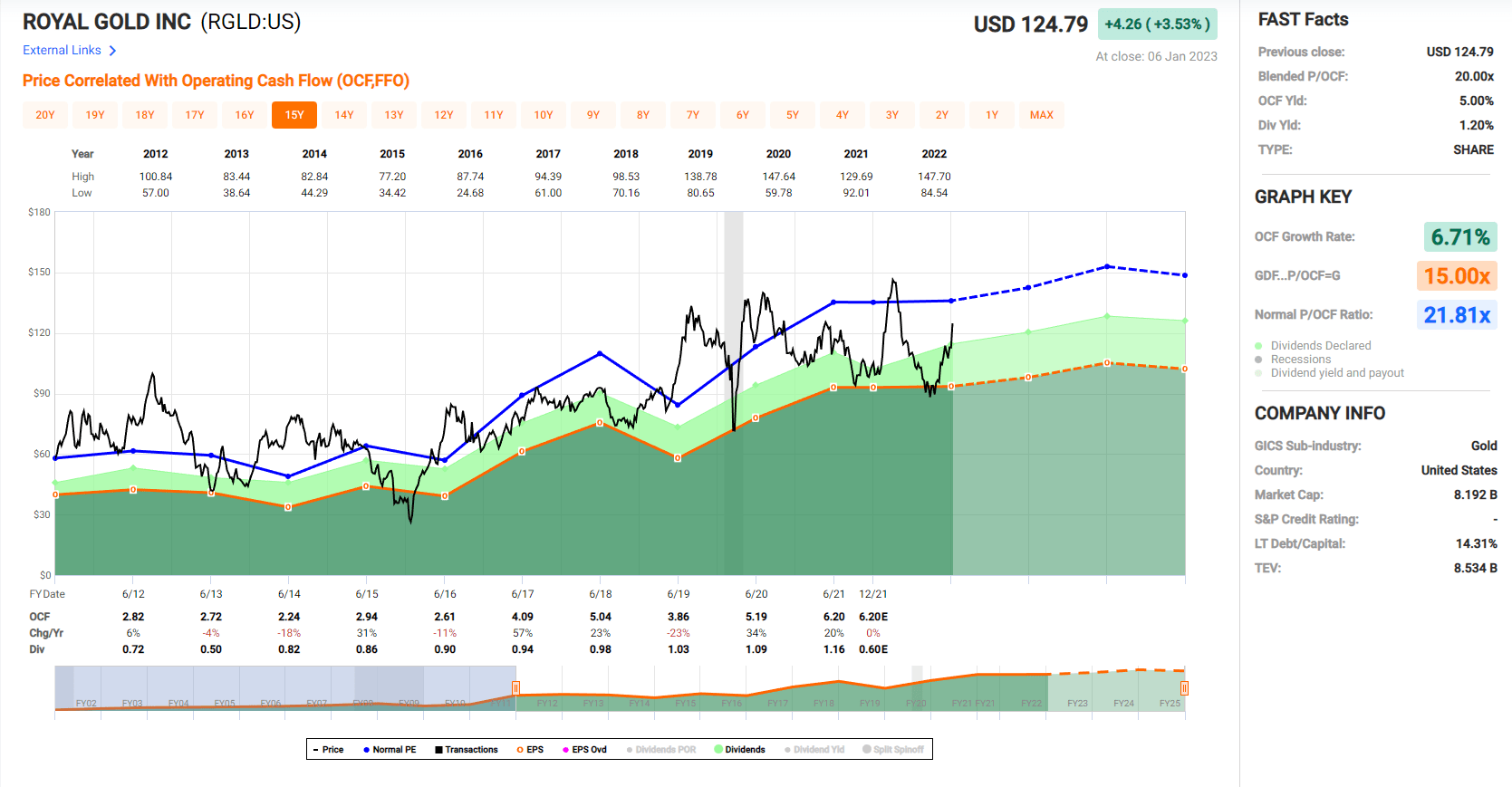
Task: Toggle Dividend yield and payout option
Action: [1329, 373]
